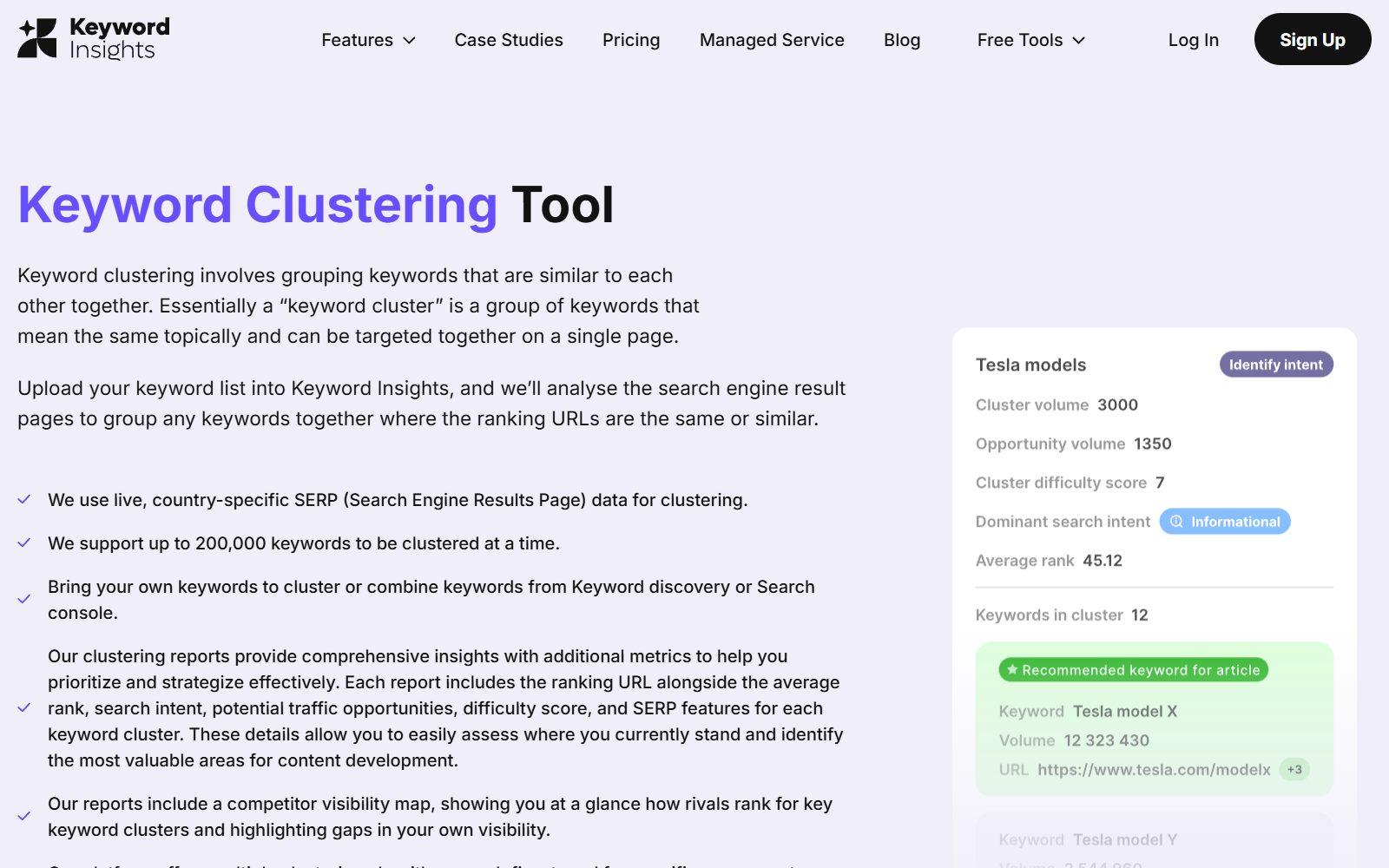Open the Case Studies page
Screen dimensions: 1389x868
pyautogui.click(x=509, y=40)
